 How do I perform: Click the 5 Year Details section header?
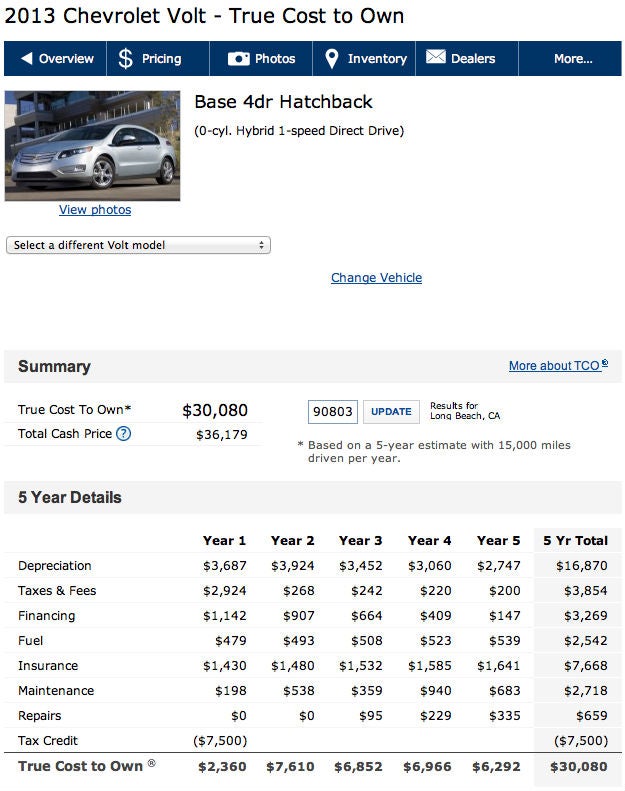point(70,497)
